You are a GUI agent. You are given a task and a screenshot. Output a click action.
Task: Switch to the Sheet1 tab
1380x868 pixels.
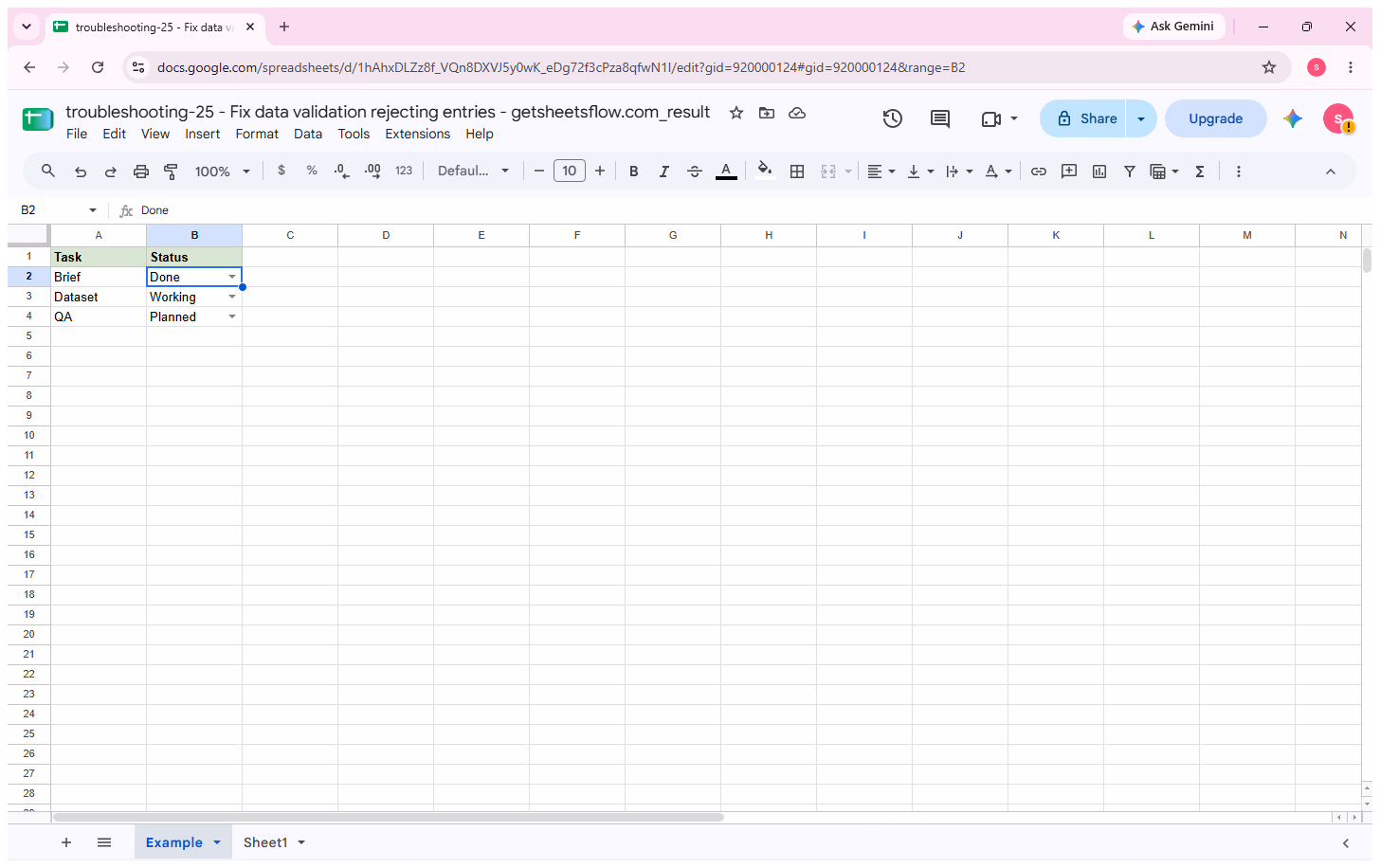pyautogui.click(x=265, y=842)
